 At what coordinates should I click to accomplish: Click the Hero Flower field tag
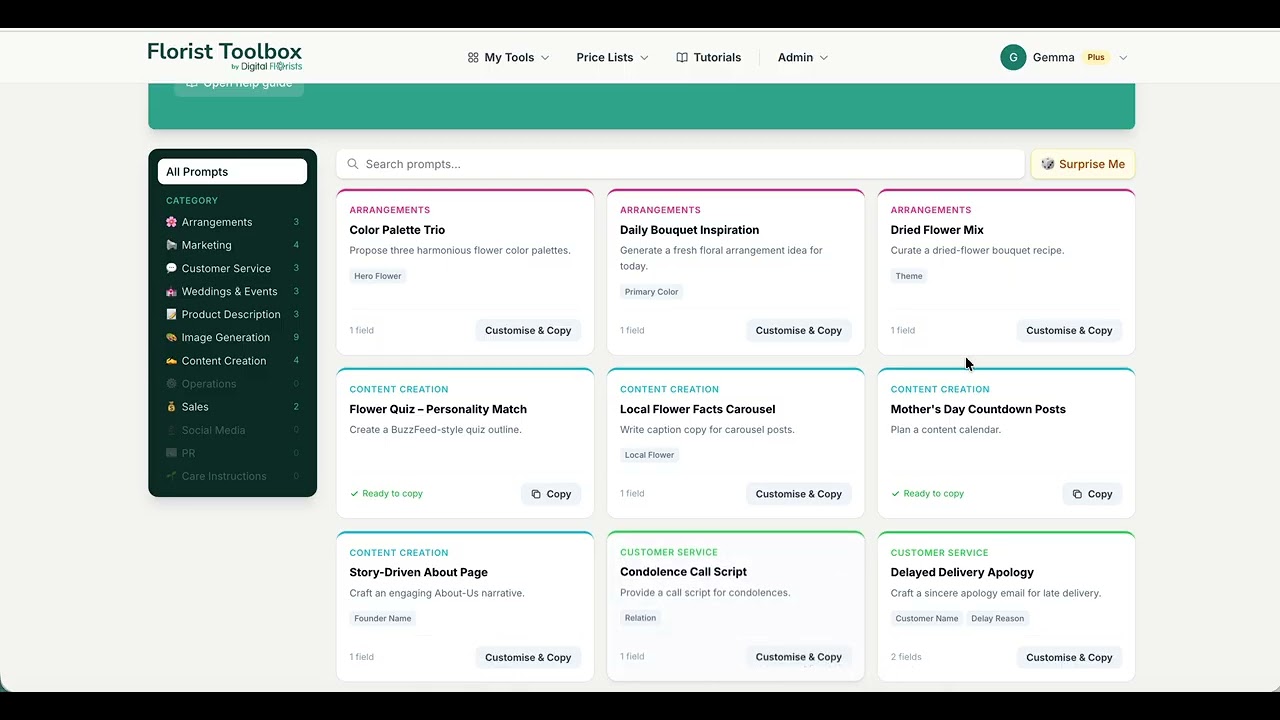[378, 276]
